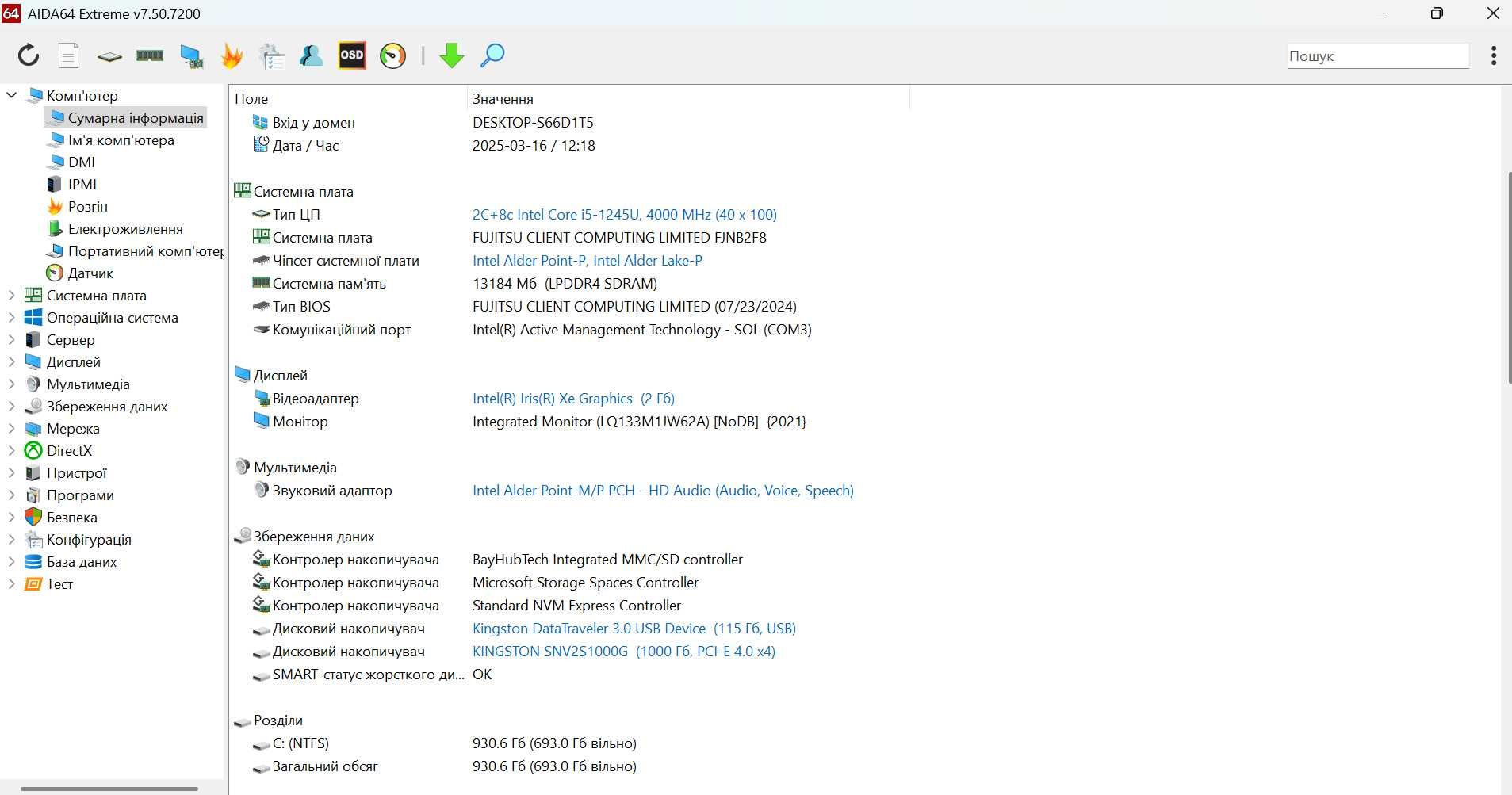Click the Microsoft Storage Spaces Controller value

(585, 582)
